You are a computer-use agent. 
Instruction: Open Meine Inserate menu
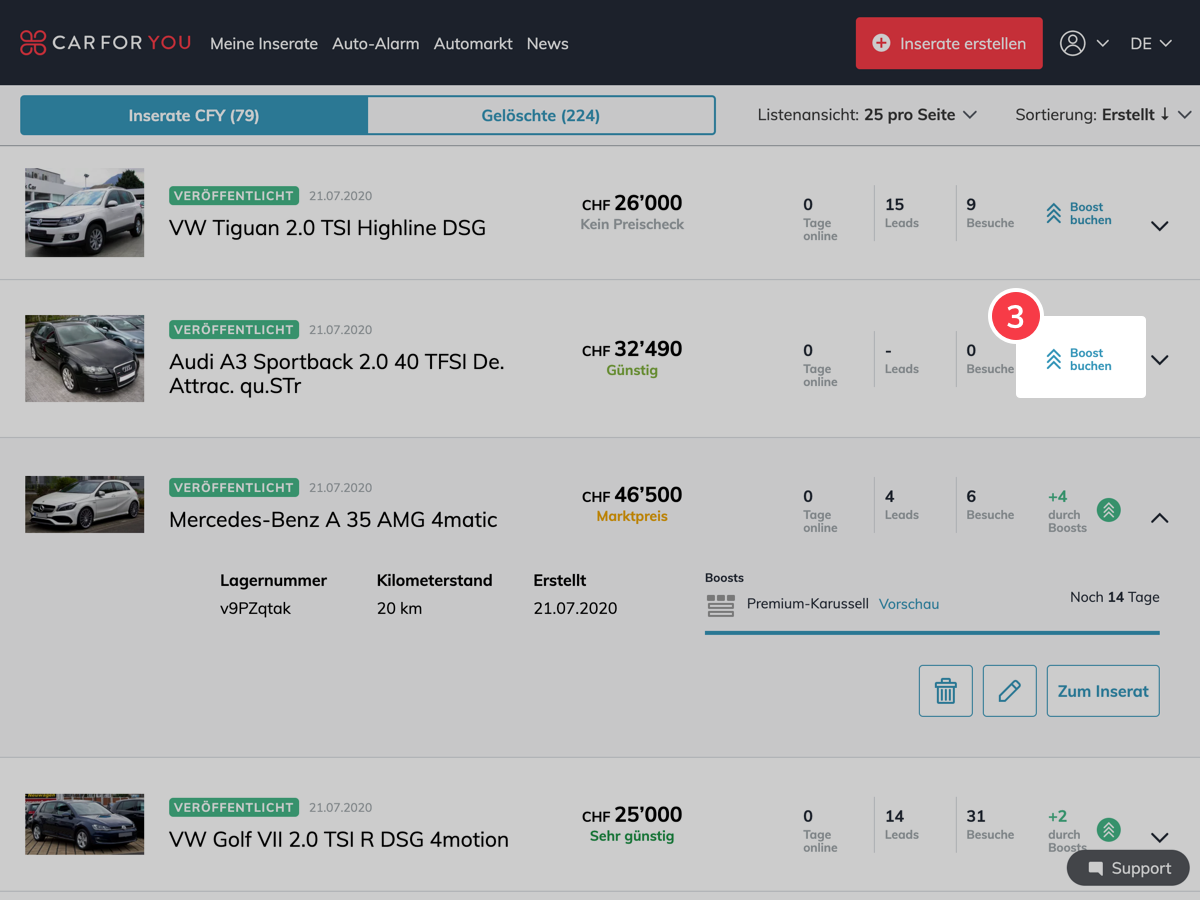(264, 44)
